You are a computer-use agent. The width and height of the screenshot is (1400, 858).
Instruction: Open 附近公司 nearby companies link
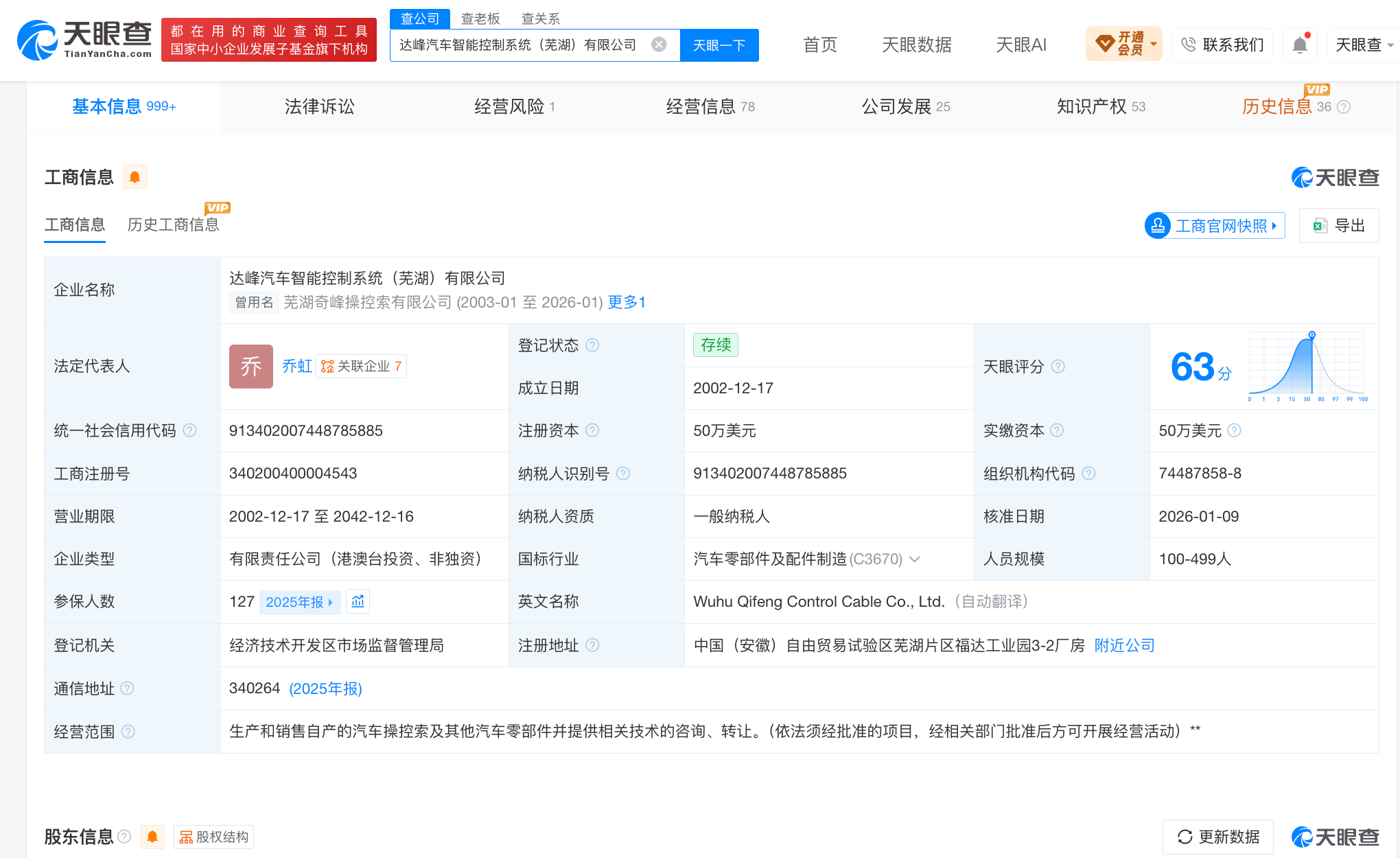[1124, 645]
